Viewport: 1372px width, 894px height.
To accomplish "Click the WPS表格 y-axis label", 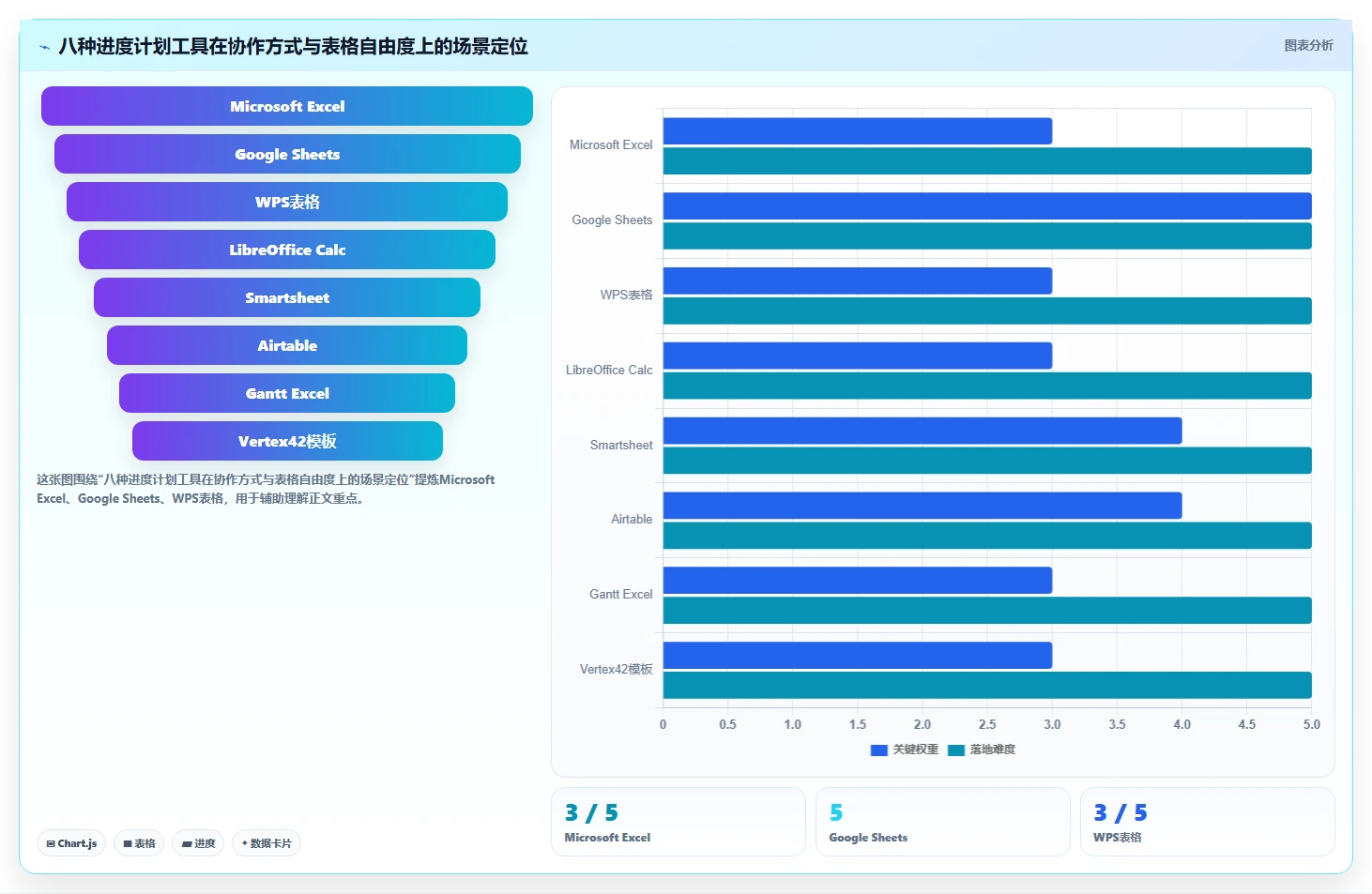I will point(626,295).
